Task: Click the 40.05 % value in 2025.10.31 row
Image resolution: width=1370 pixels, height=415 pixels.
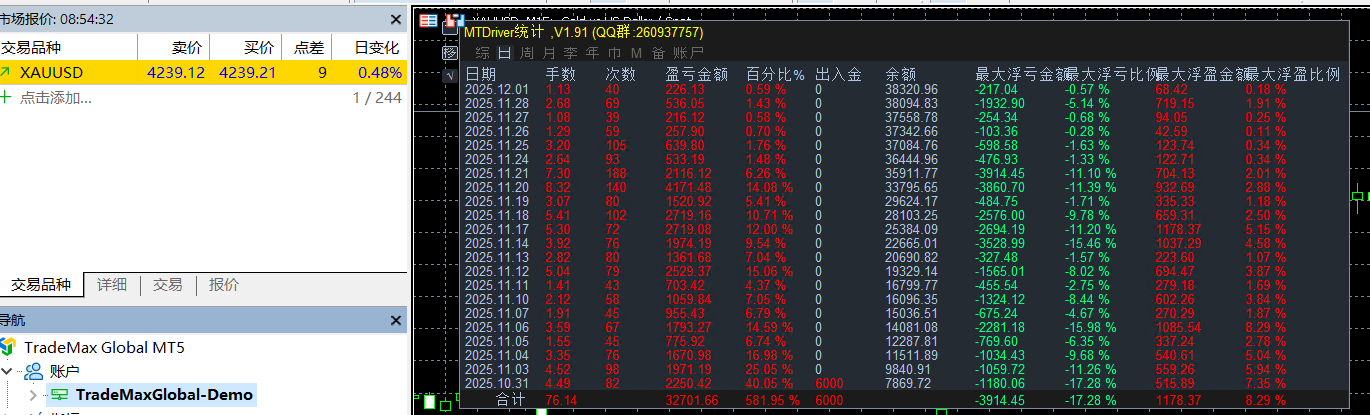Action: pos(770,382)
